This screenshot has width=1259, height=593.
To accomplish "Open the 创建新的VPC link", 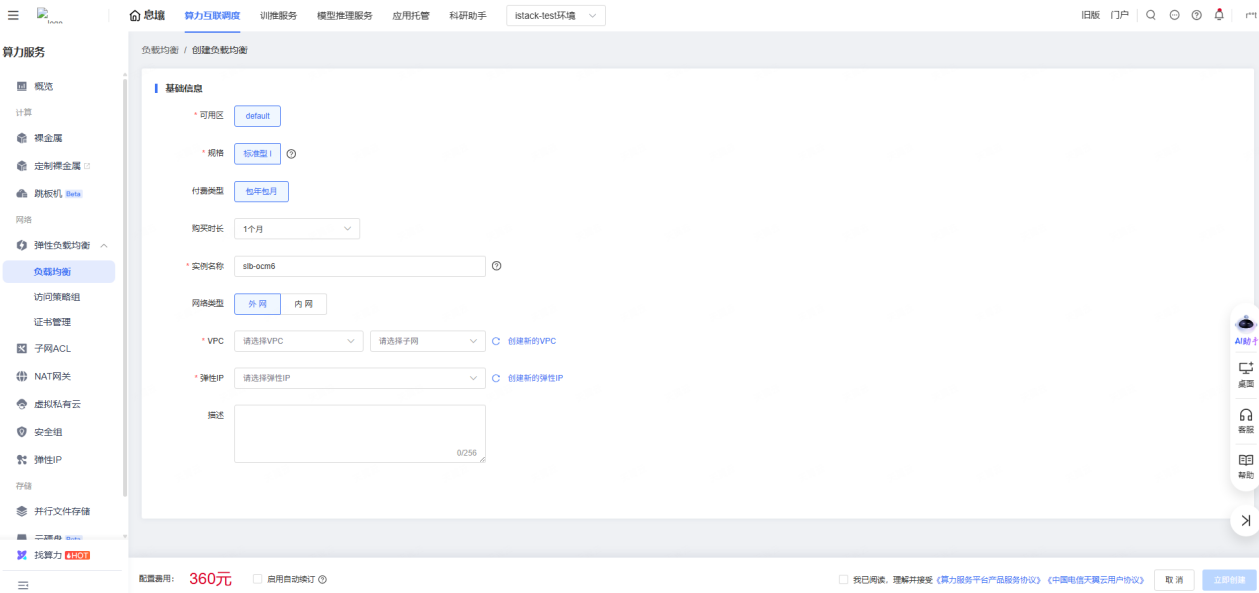I will coord(532,341).
